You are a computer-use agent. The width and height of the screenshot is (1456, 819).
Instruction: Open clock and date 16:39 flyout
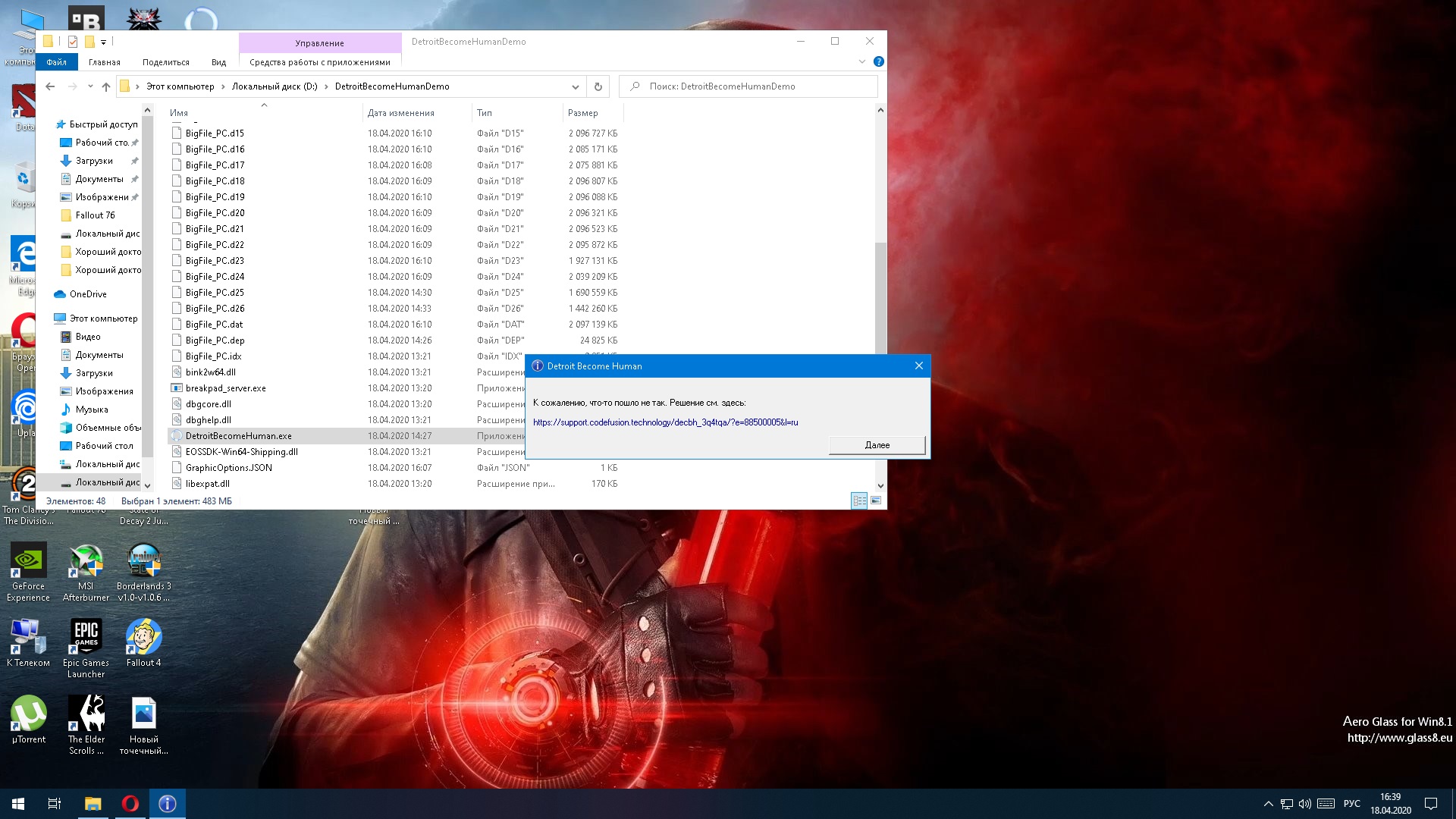(x=1391, y=804)
